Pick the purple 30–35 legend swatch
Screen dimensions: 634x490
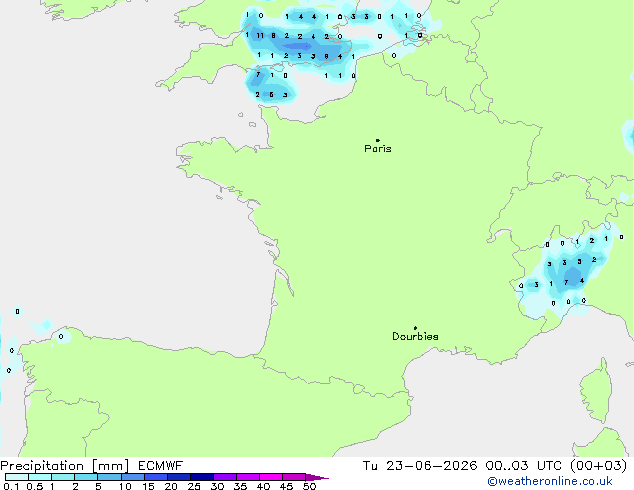click(x=225, y=477)
